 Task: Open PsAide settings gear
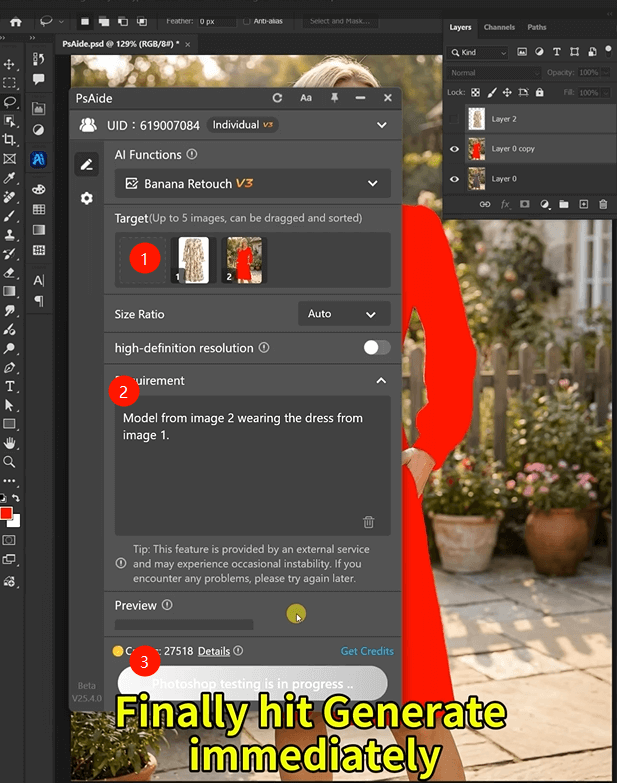87,198
